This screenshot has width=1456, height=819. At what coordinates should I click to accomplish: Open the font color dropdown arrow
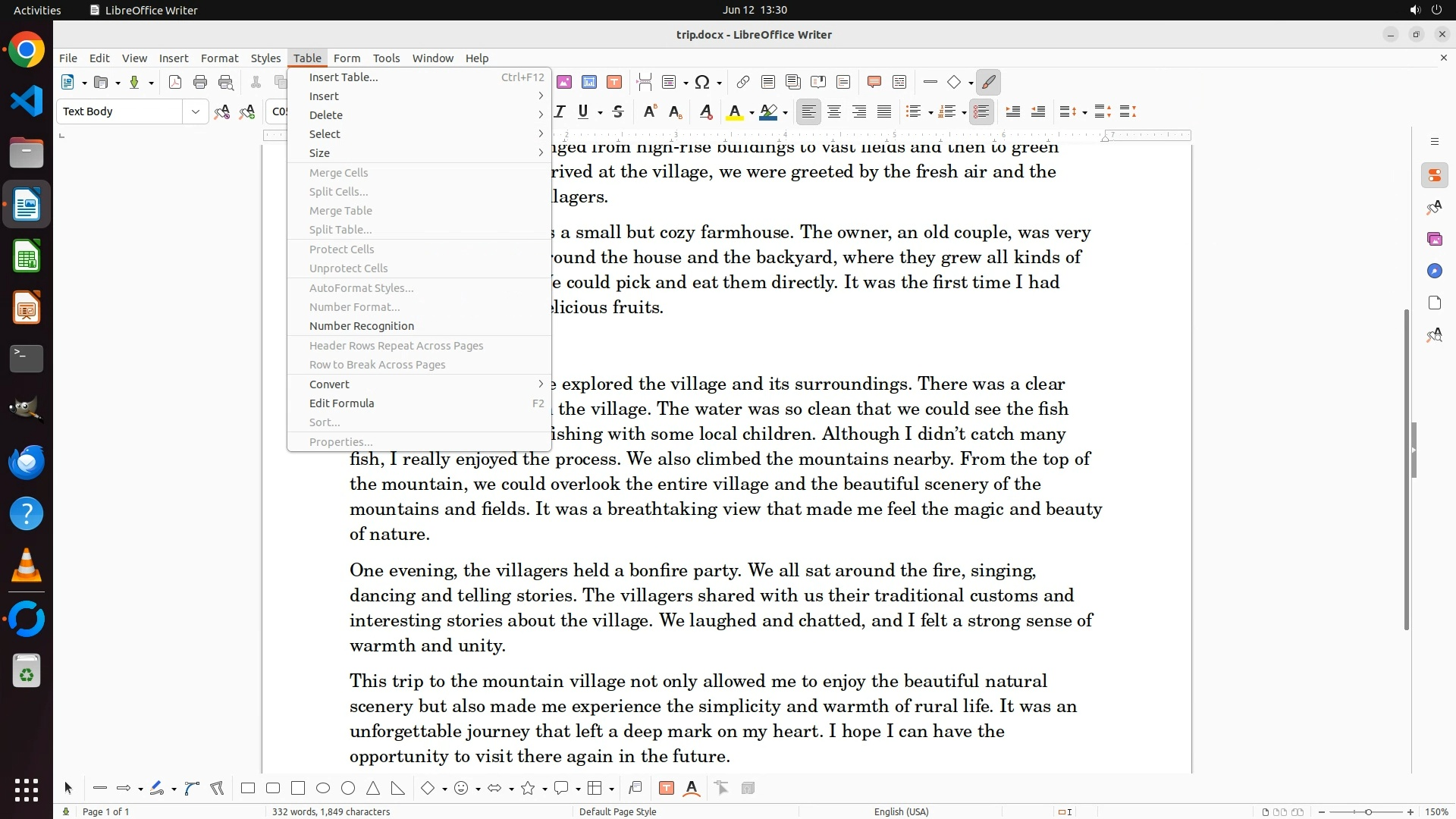click(752, 112)
